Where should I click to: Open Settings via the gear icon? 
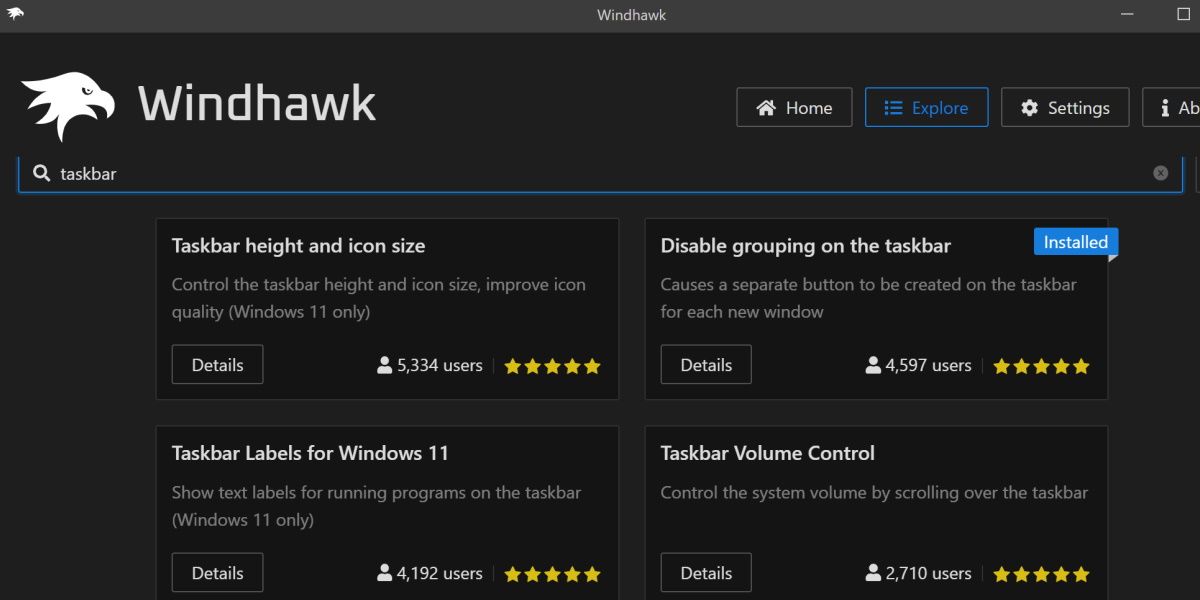click(x=1029, y=107)
